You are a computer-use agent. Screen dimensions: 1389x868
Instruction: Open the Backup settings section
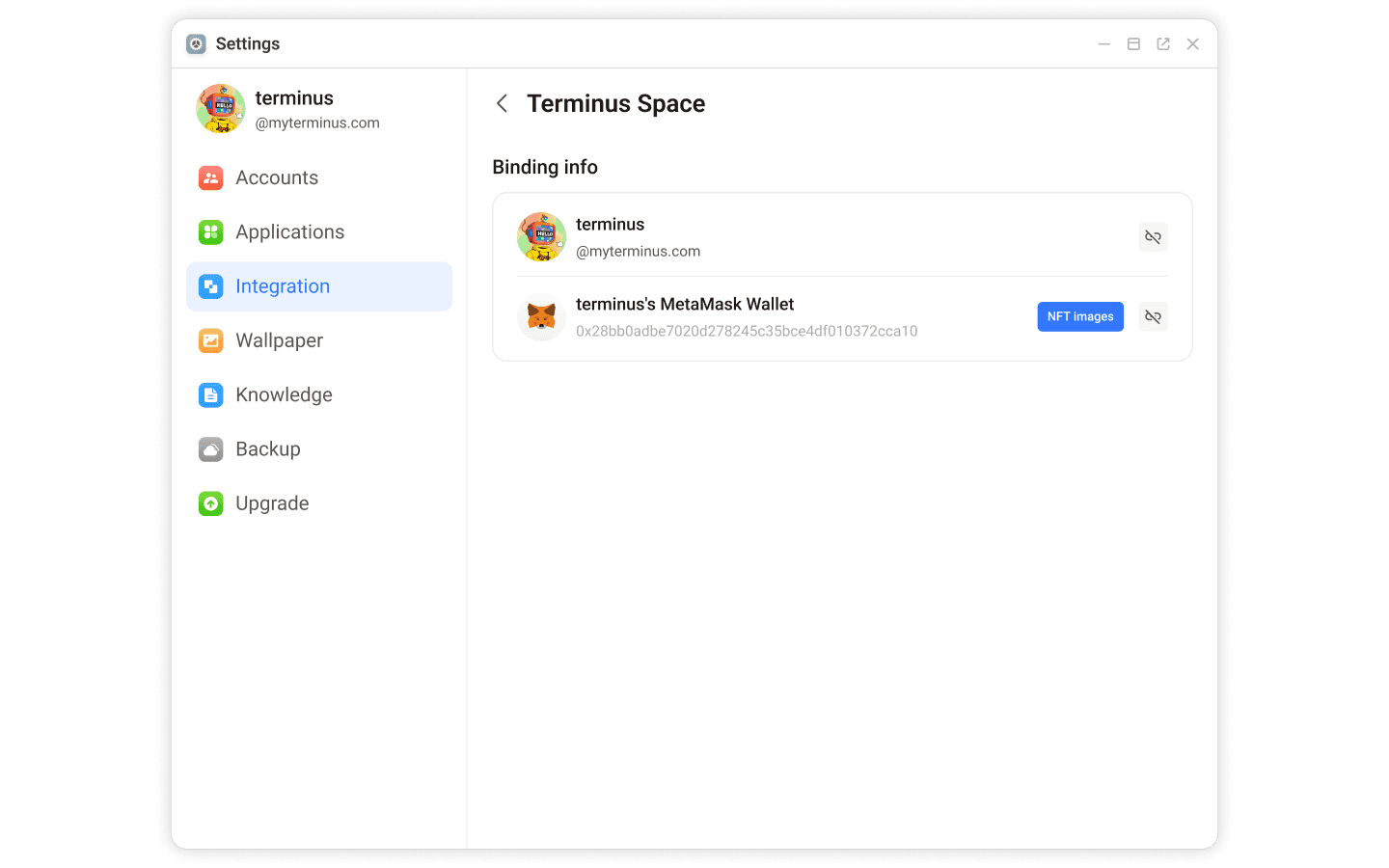(319, 449)
